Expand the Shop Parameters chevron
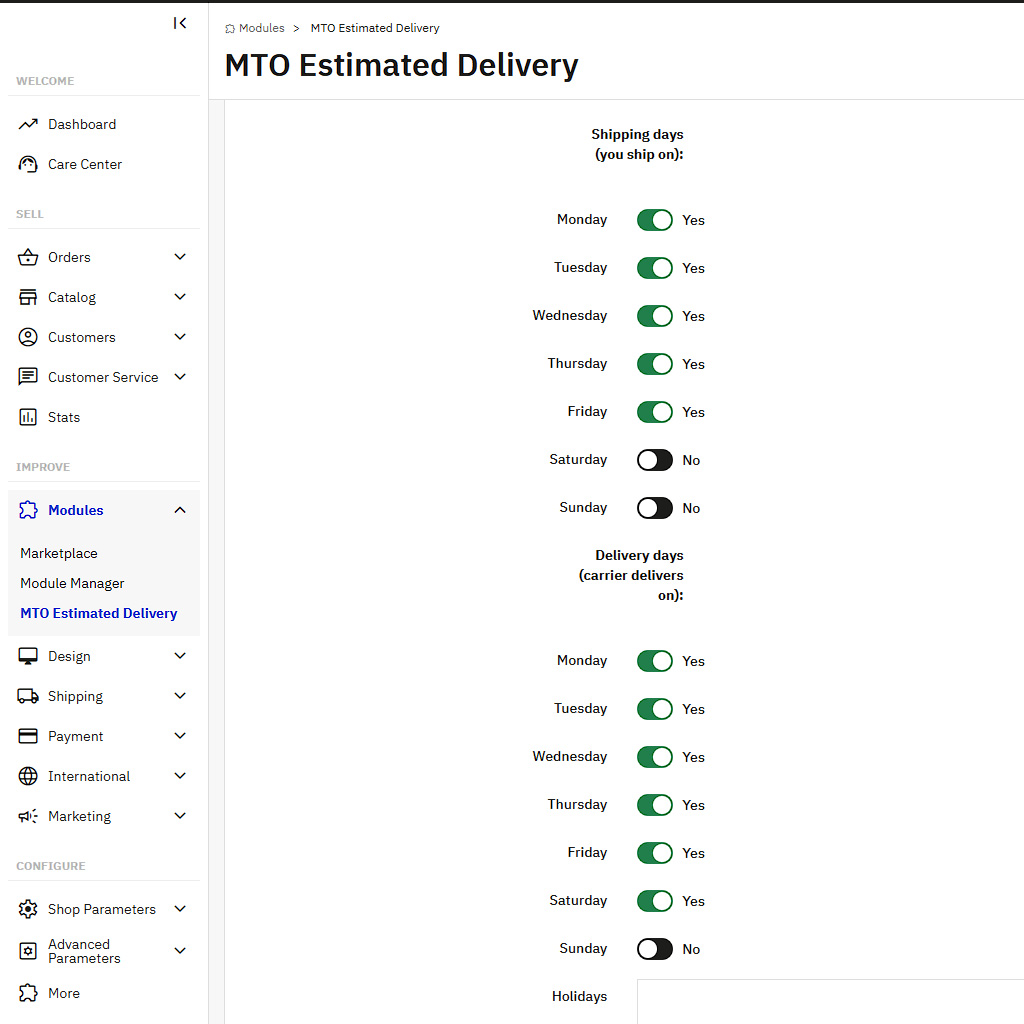 click(x=180, y=909)
